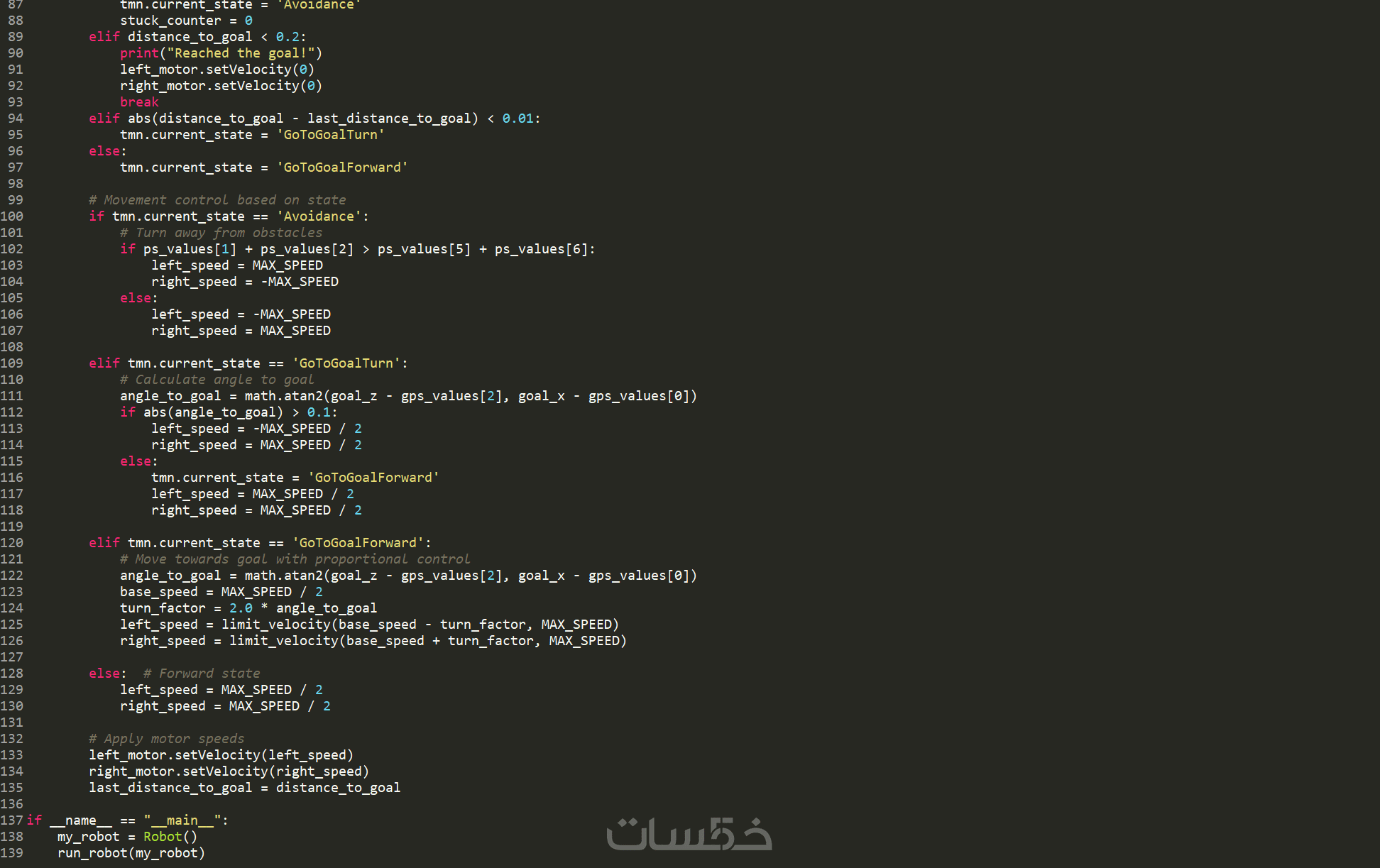Click the '# Apply motor speeds' comment
1380x868 pixels.
[166, 739]
